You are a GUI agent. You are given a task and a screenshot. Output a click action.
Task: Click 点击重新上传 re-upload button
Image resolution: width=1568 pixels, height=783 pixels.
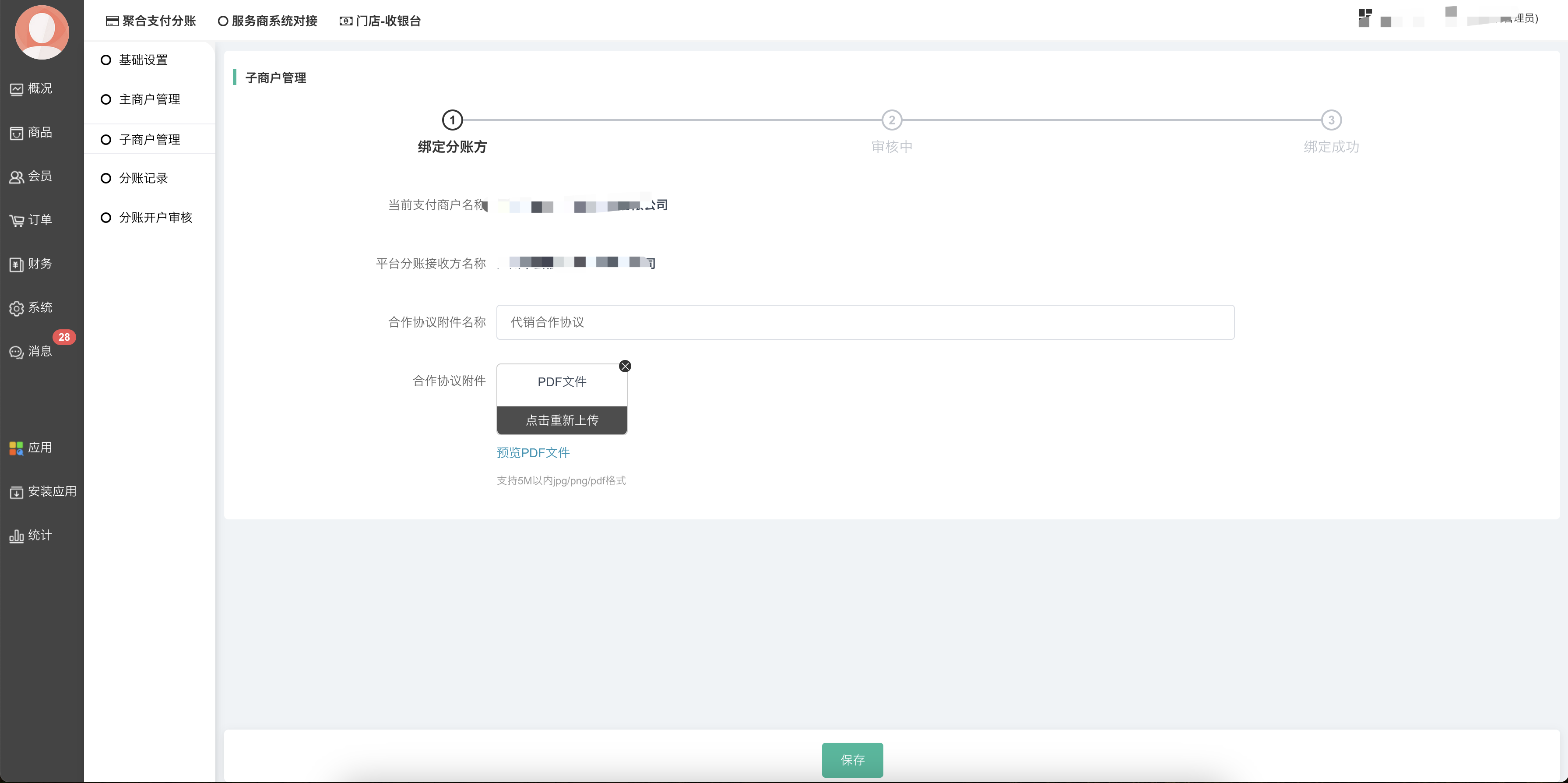(x=561, y=420)
